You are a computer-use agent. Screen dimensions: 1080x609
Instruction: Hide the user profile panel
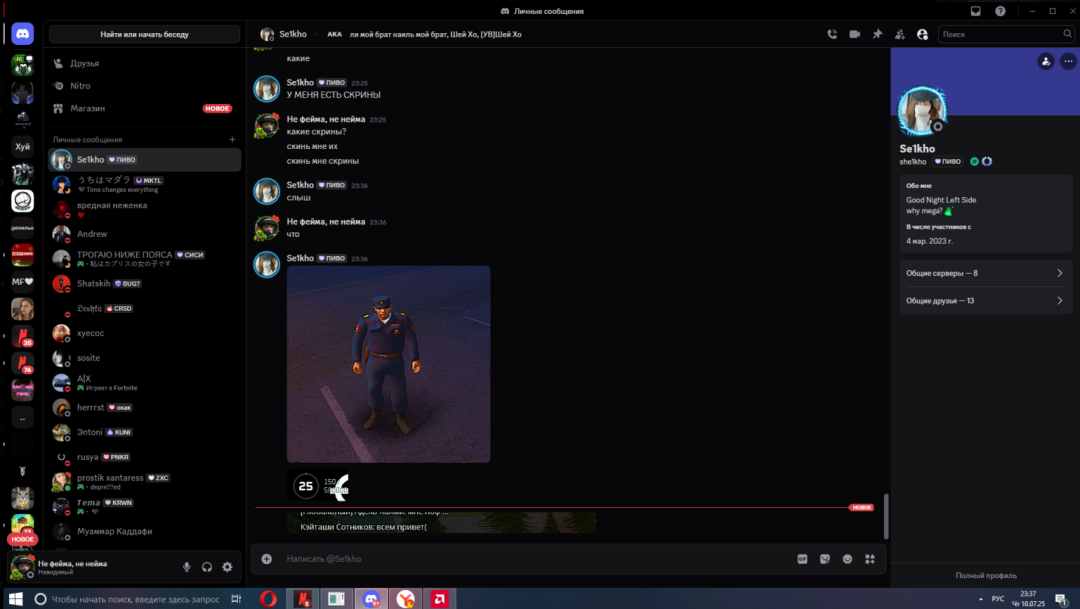922,34
